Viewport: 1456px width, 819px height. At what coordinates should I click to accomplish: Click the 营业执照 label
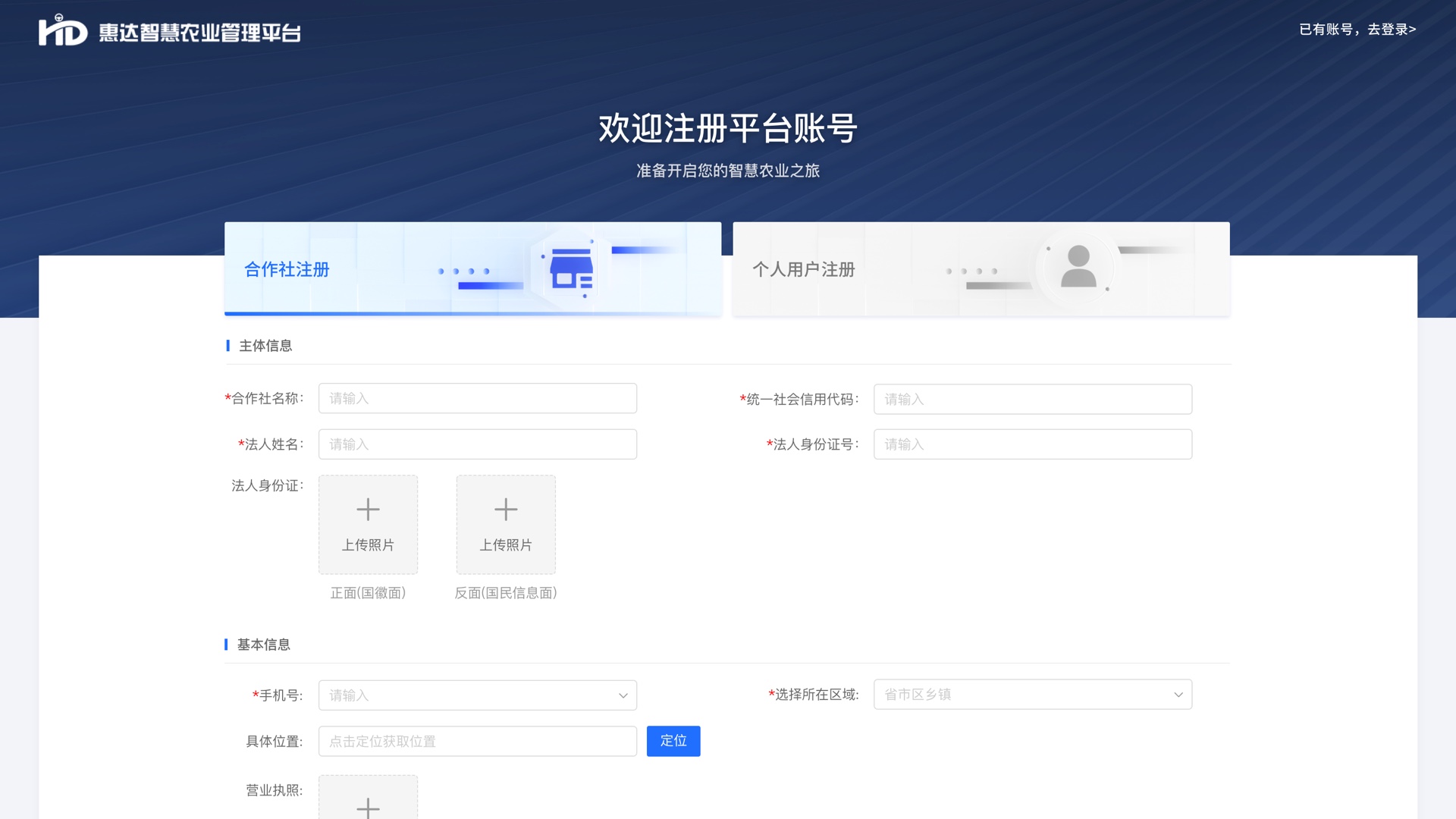click(x=274, y=790)
